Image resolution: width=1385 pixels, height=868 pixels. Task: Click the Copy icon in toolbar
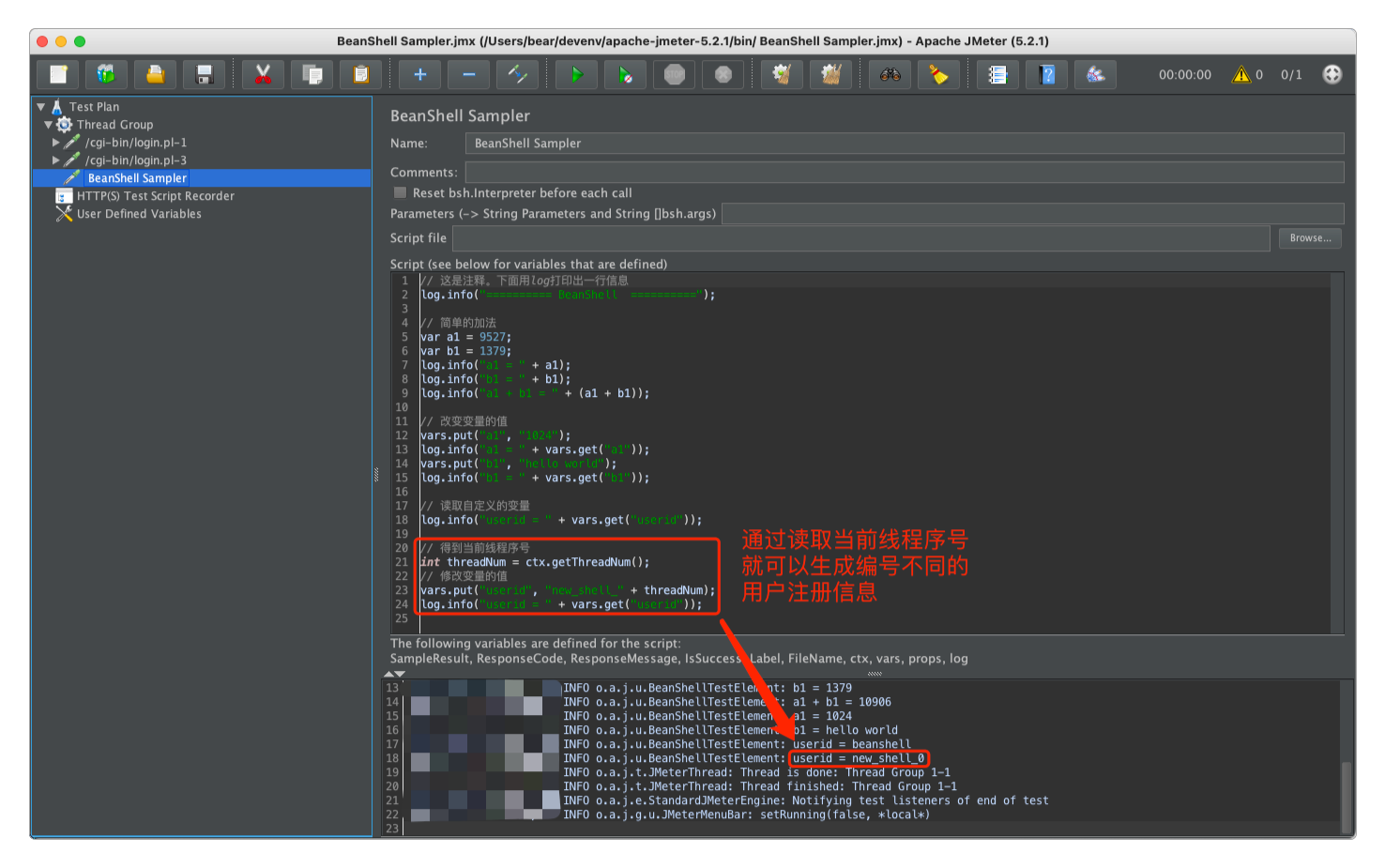pos(312,74)
